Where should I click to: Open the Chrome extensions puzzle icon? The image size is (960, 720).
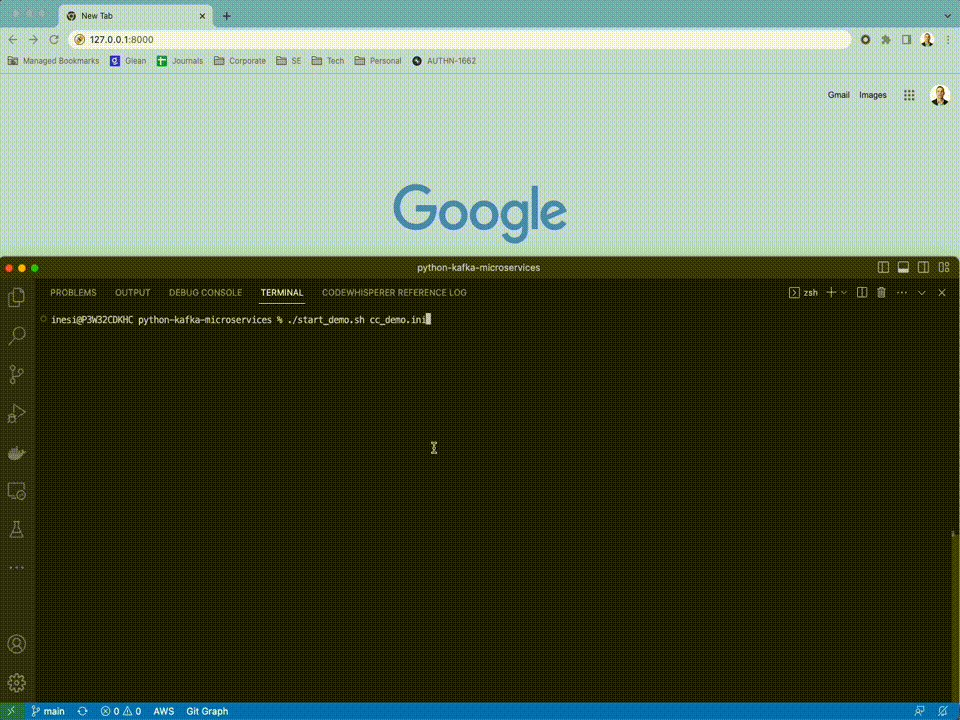(885, 39)
